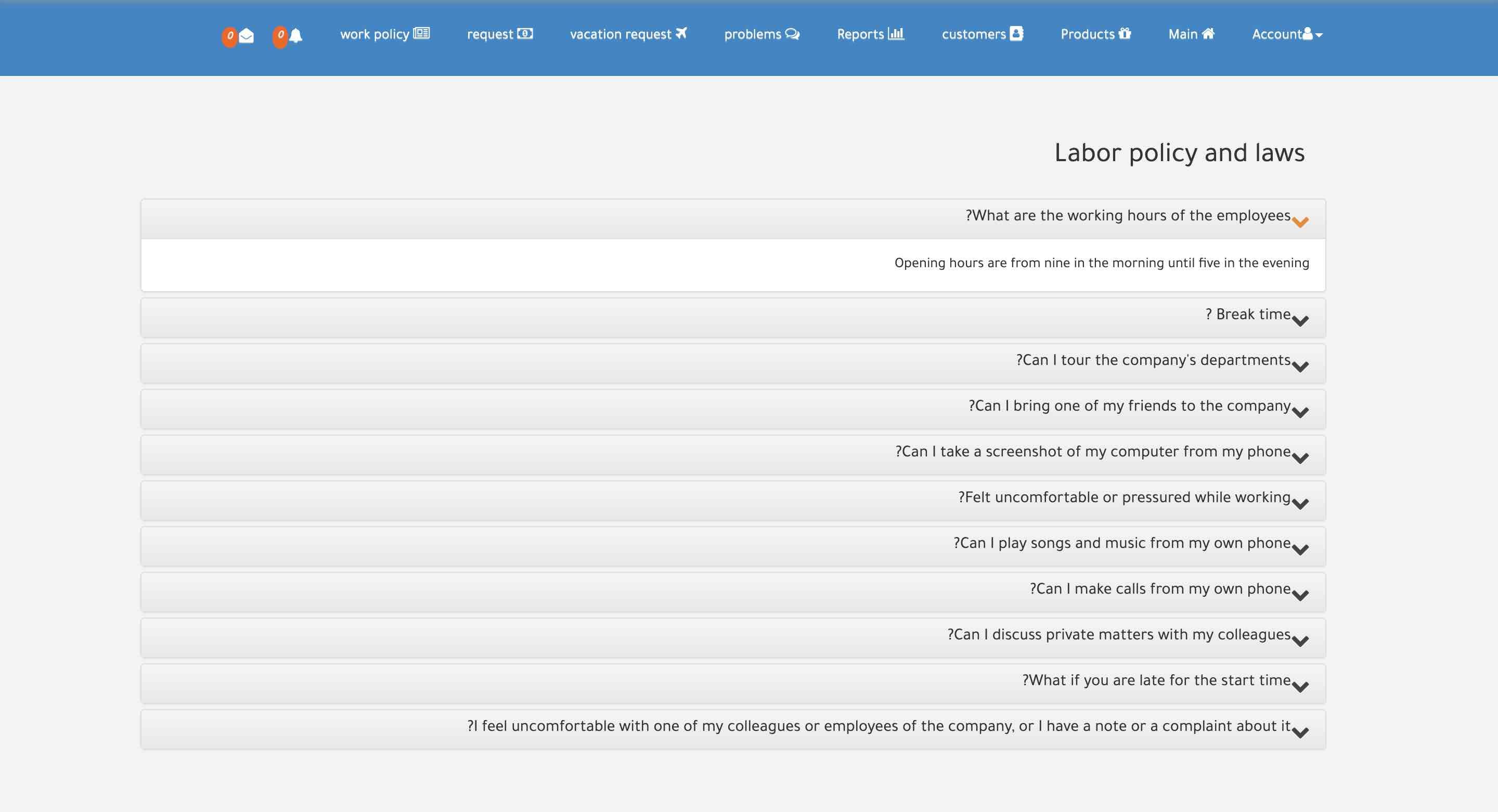Collapse the working hours question chevron
The image size is (1498, 812).
1300,221
